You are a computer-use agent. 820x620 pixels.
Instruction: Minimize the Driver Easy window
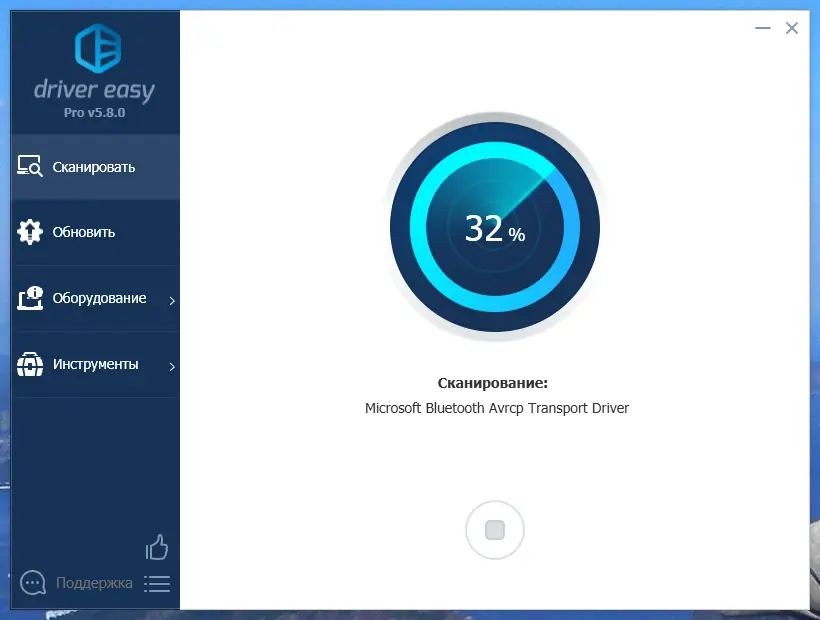(x=763, y=28)
